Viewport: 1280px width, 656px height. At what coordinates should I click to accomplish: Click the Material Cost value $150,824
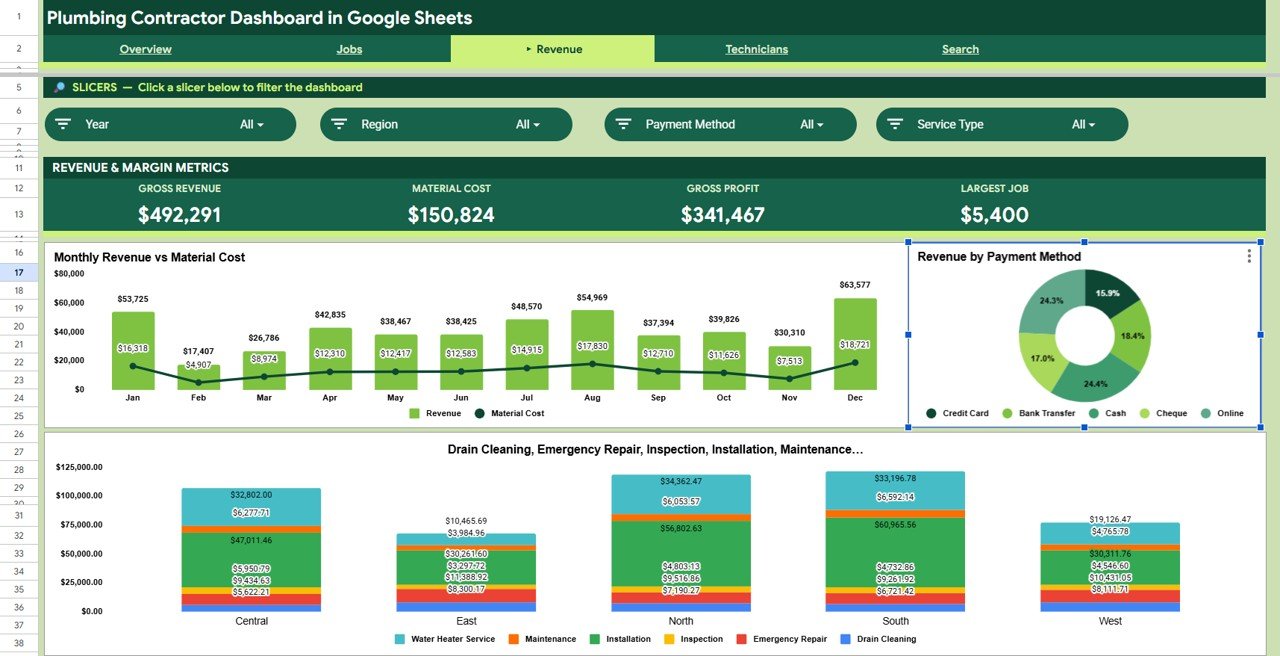tap(451, 215)
